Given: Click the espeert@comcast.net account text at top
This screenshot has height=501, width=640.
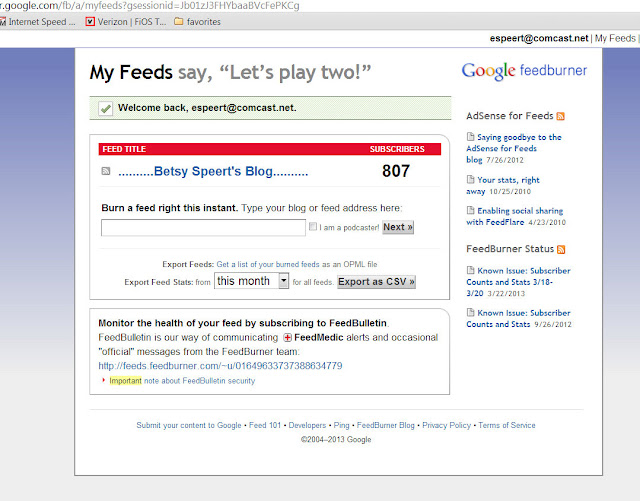Looking at the screenshot, I should pyautogui.click(x=539, y=38).
